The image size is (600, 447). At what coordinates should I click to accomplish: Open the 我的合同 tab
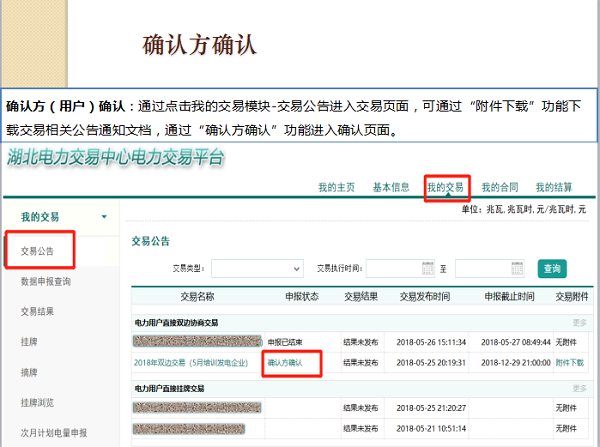click(499, 187)
